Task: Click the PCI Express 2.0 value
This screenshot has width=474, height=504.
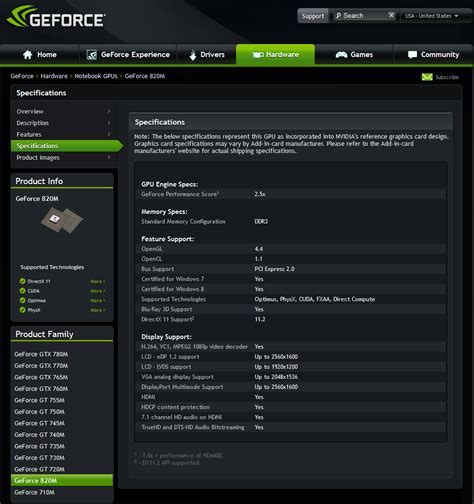Action: [274, 269]
